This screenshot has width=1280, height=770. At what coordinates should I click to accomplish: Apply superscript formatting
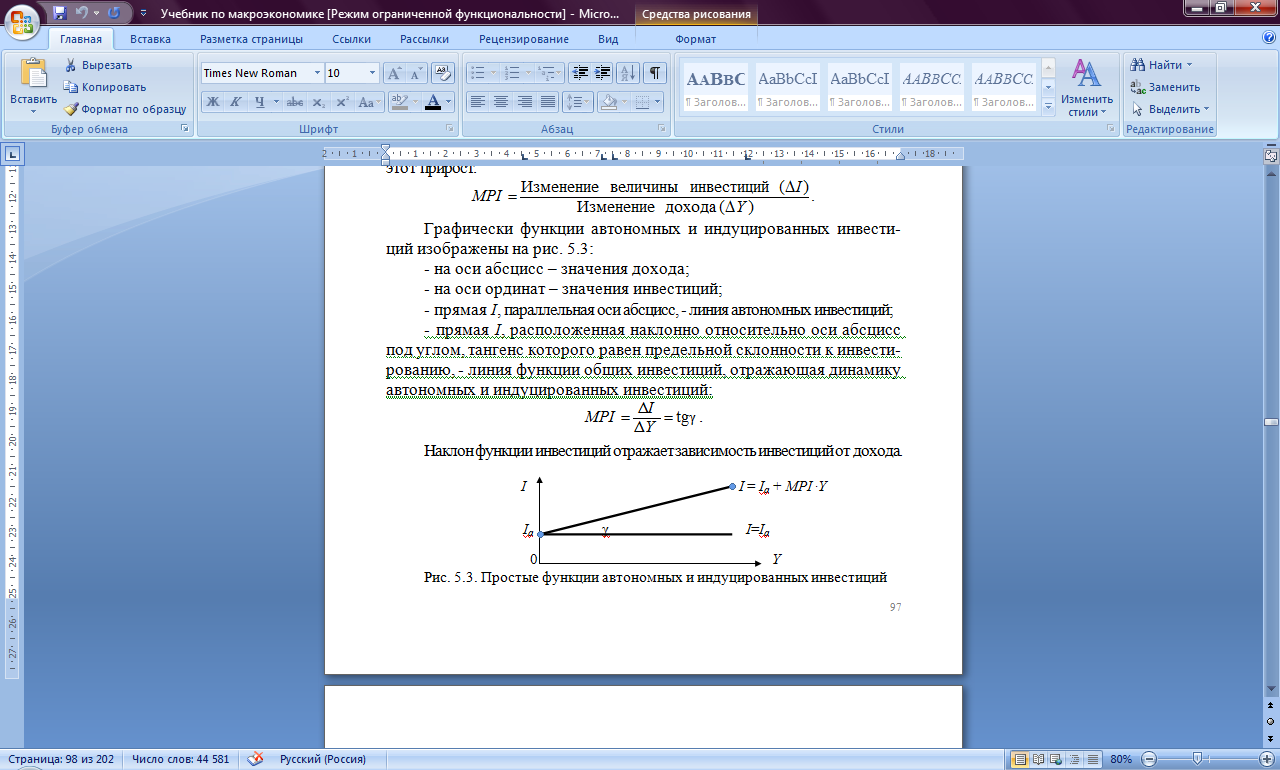[342, 102]
